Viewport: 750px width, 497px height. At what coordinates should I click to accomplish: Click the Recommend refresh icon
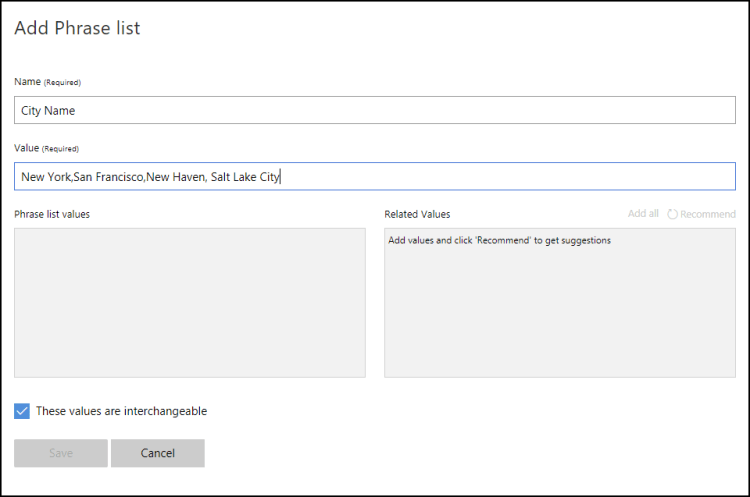click(672, 214)
